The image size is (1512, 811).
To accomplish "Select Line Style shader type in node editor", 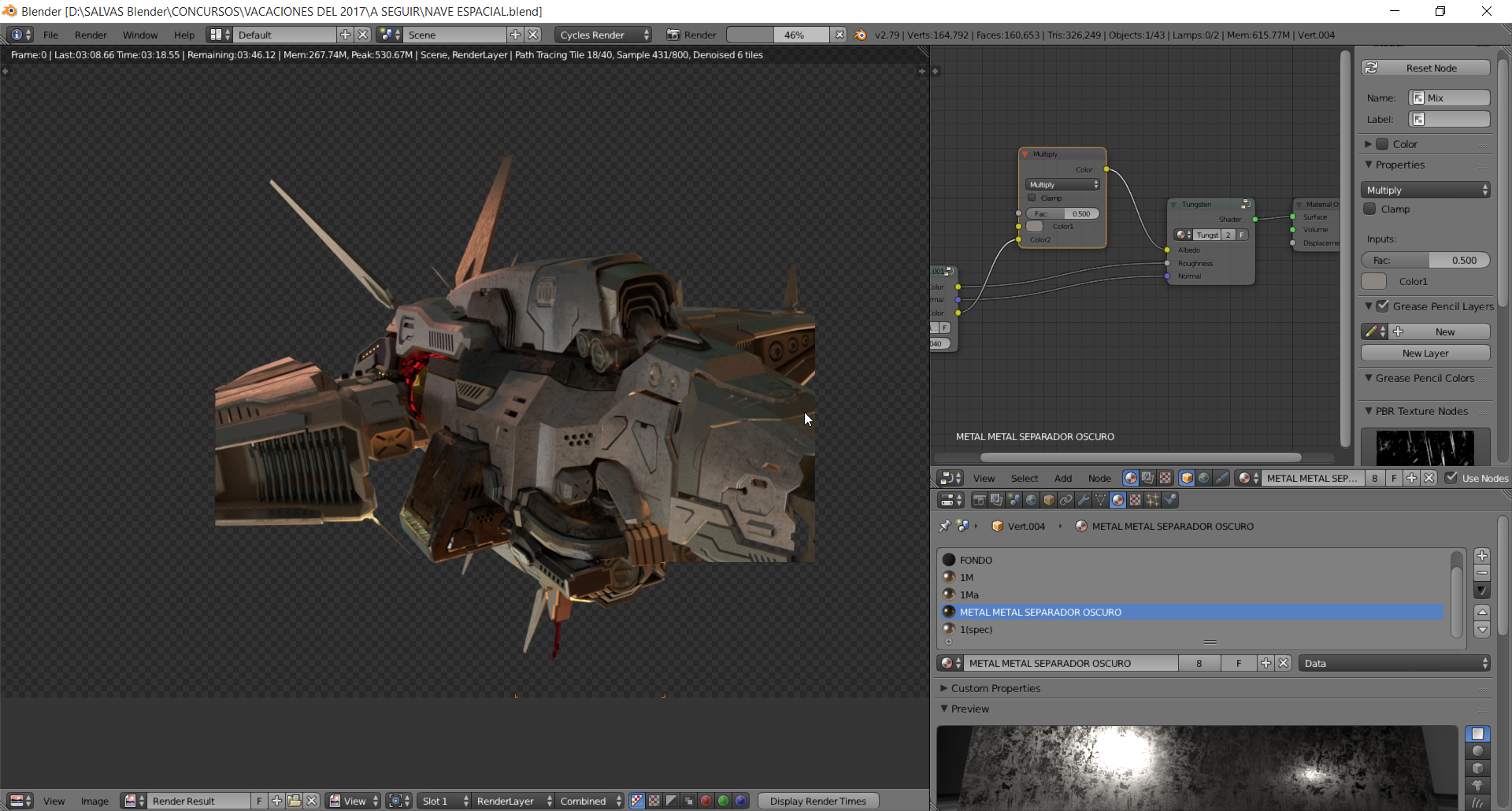I will (1221, 478).
